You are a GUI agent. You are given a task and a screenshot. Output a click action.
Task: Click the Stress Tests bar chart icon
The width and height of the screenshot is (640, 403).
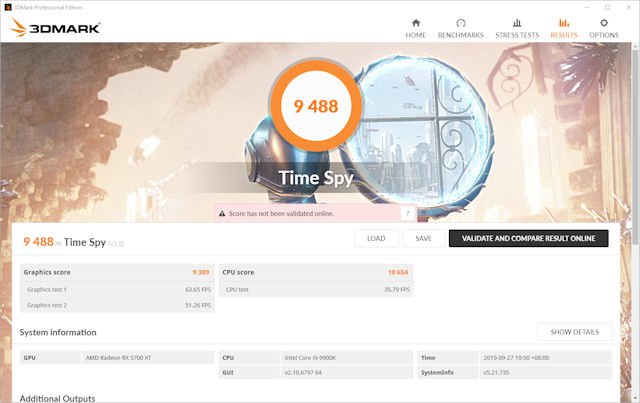517,22
